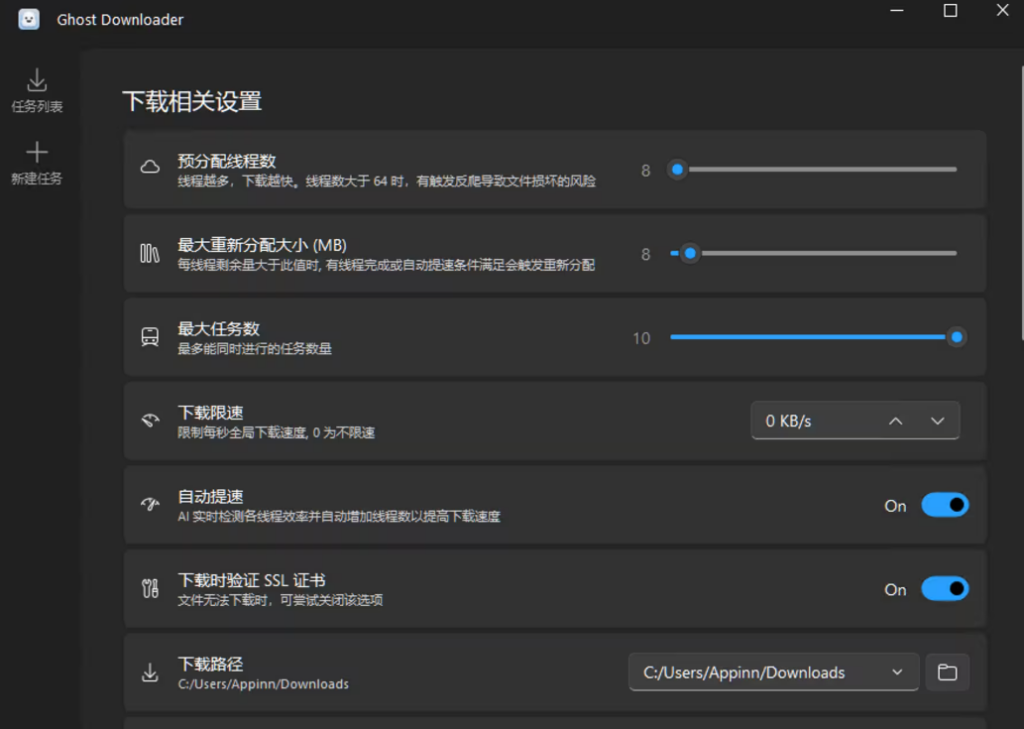Viewport: 1024px width, 729px height.
Task: Click the 新建任务 new task icon
Action: [37, 160]
